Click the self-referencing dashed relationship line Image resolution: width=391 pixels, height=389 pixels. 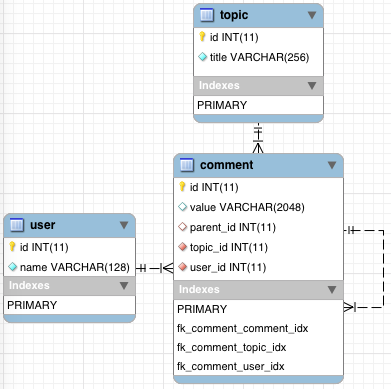pyautogui.click(x=383, y=268)
